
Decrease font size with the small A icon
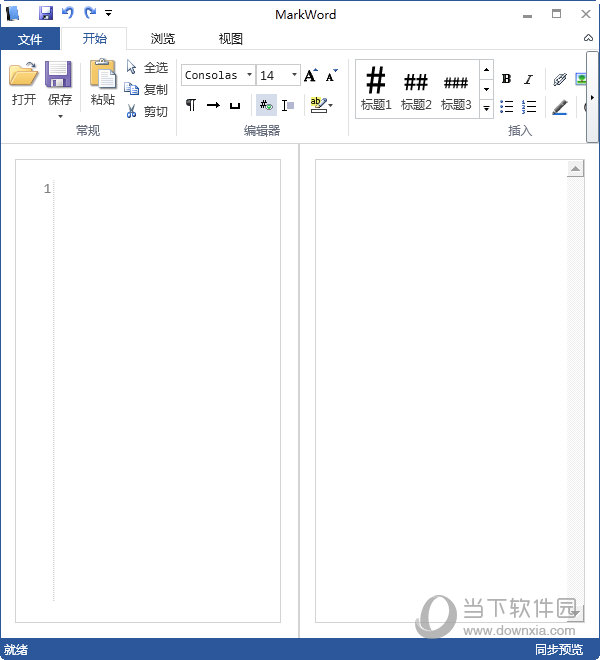tap(331, 76)
